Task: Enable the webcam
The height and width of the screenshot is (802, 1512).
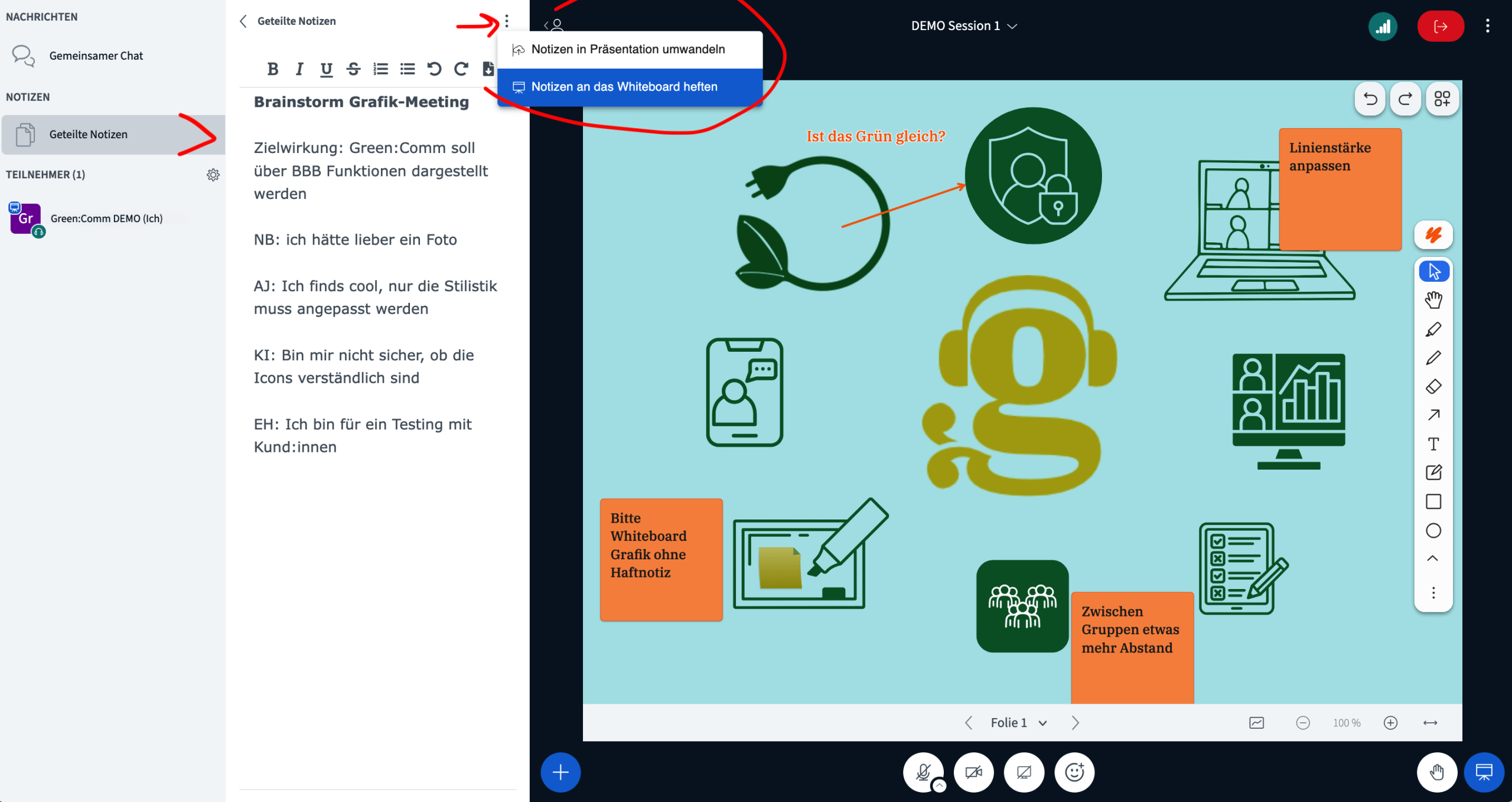Action: click(974, 772)
